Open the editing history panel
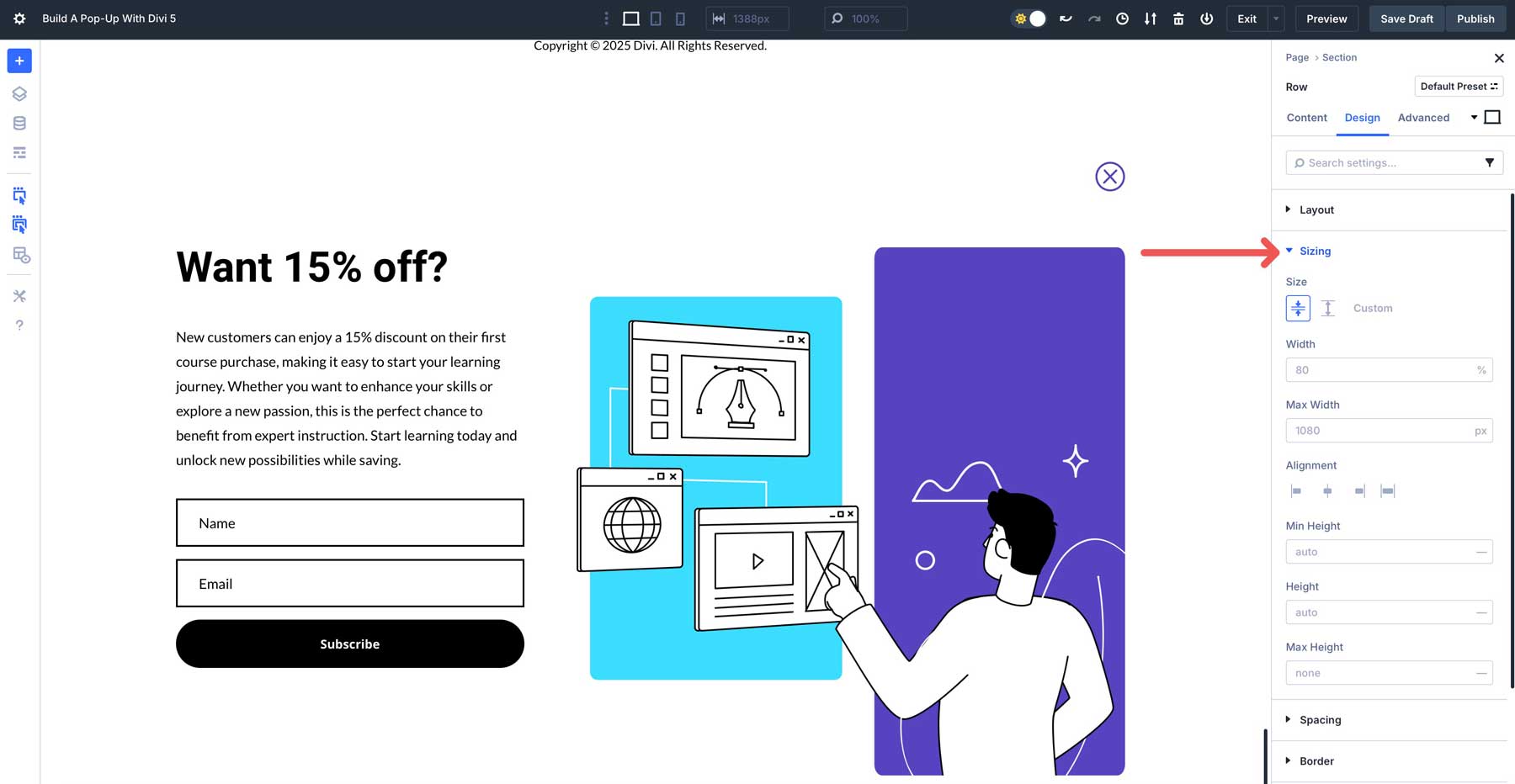 (1122, 18)
